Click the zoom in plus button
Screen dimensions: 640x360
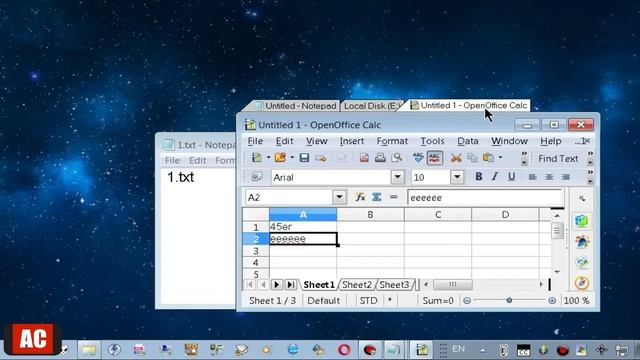(x=552, y=301)
